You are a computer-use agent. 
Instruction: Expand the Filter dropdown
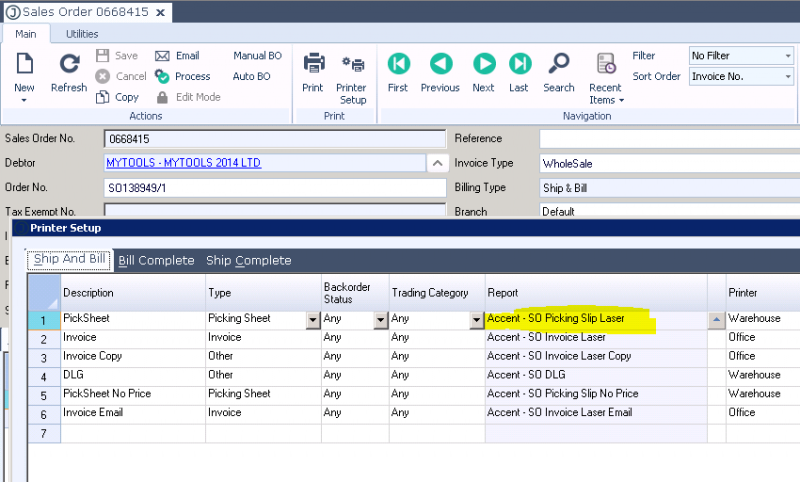pyautogui.click(x=787, y=56)
